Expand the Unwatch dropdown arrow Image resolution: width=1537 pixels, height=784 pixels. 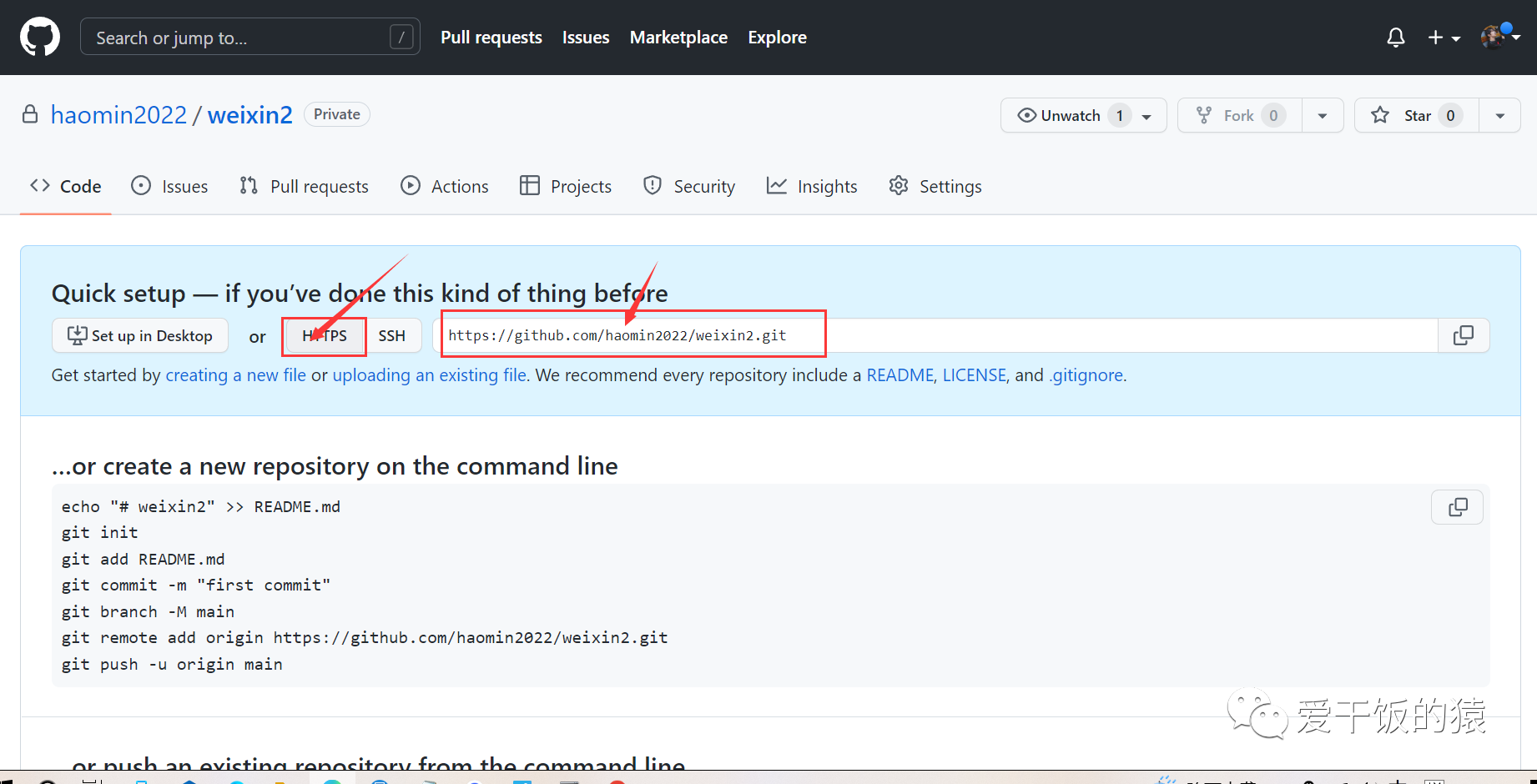pyautogui.click(x=1148, y=116)
